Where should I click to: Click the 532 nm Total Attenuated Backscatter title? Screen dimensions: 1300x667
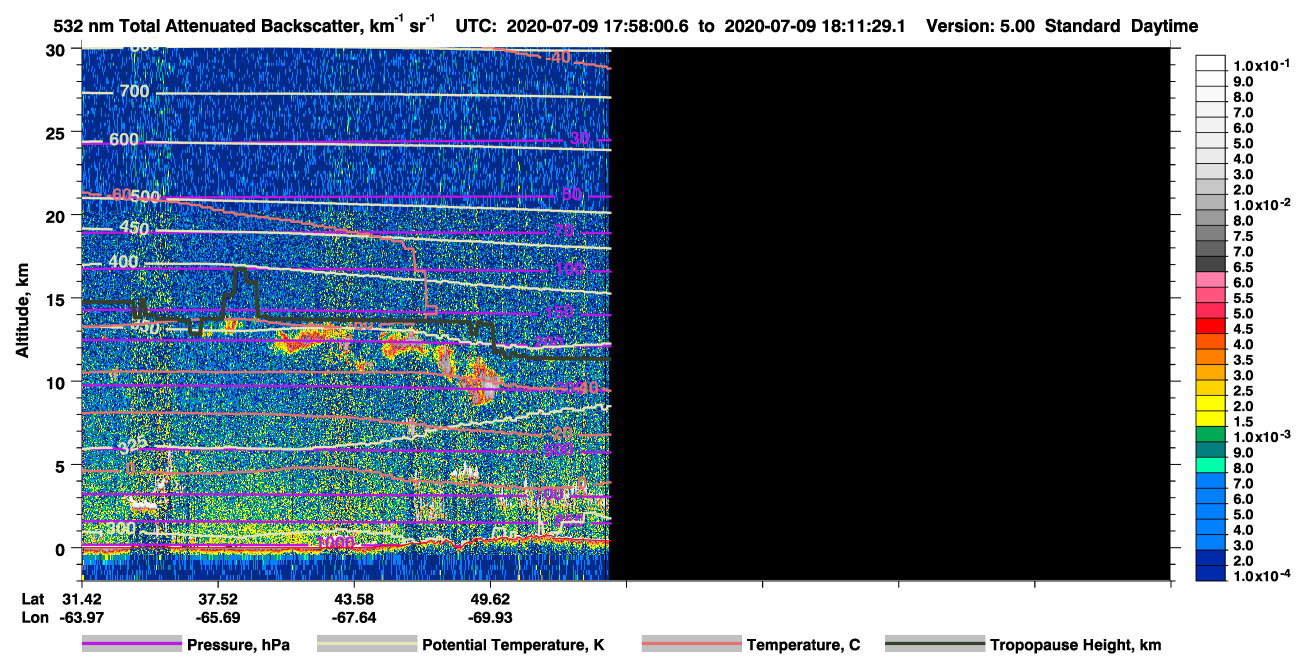(x=227, y=26)
